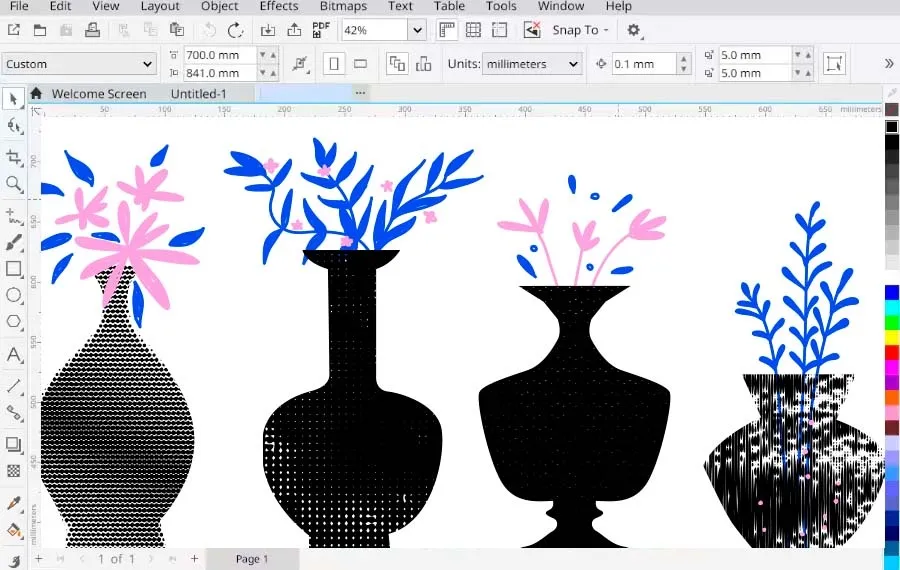The image size is (900, 570).
Task: Set page to portrait orientation
Action: 334,64
